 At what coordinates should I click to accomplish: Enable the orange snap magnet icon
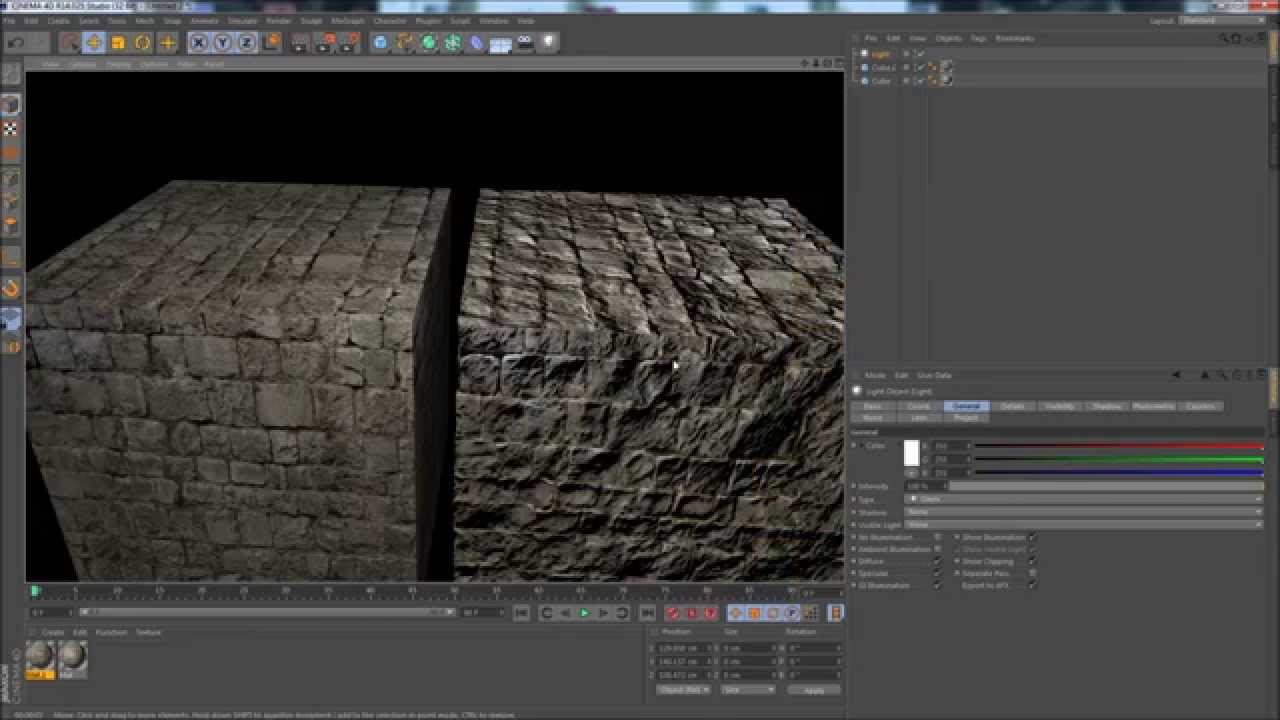11,289
